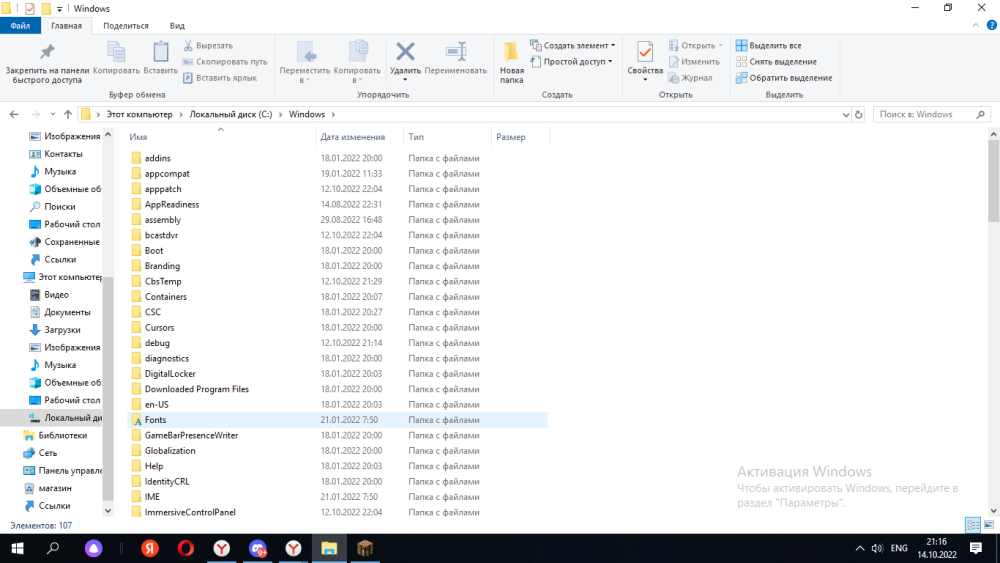Go back with the back arrow
Screen dimensions: 1000x563
pos(14,114)
